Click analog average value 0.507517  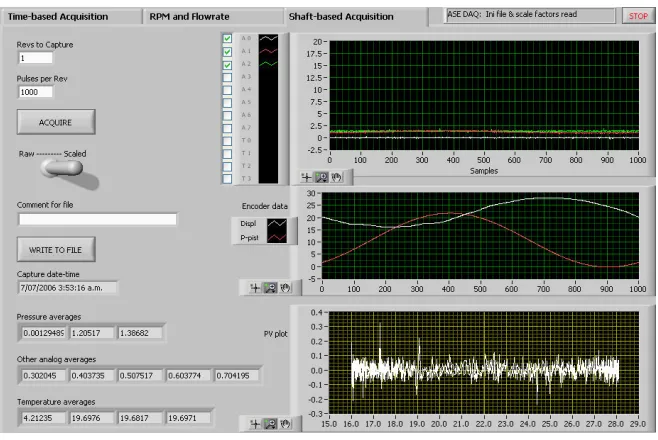[140, 375]
